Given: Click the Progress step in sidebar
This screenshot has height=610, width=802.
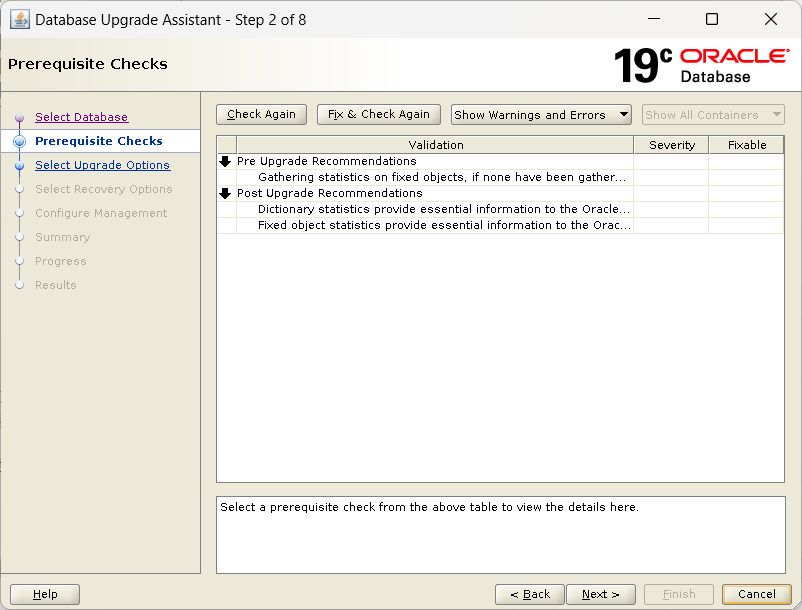Looking at the screenshot, I should (60, 261).
